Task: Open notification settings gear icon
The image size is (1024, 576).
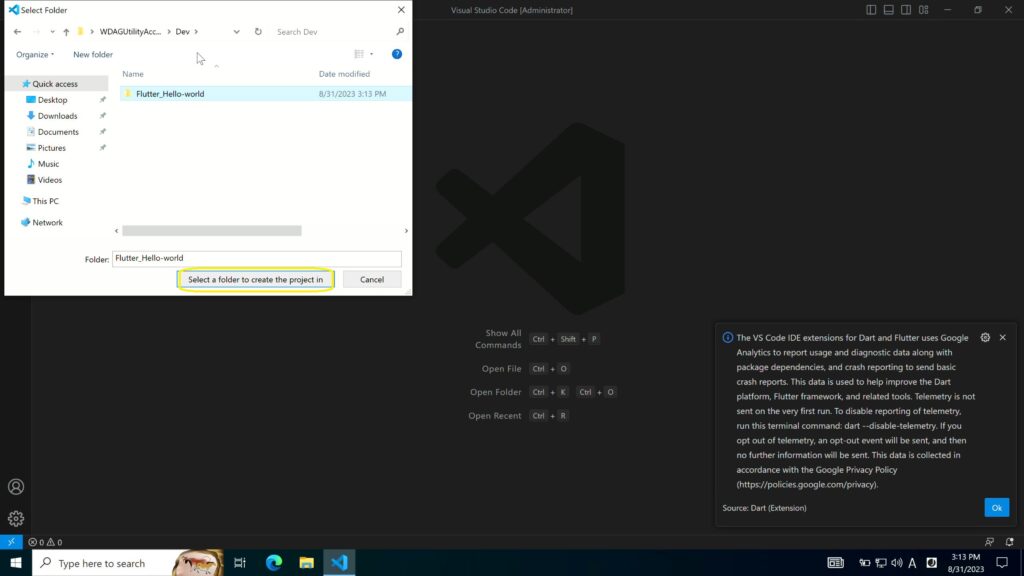Action: pyautogui.click(x=985, y=338)
